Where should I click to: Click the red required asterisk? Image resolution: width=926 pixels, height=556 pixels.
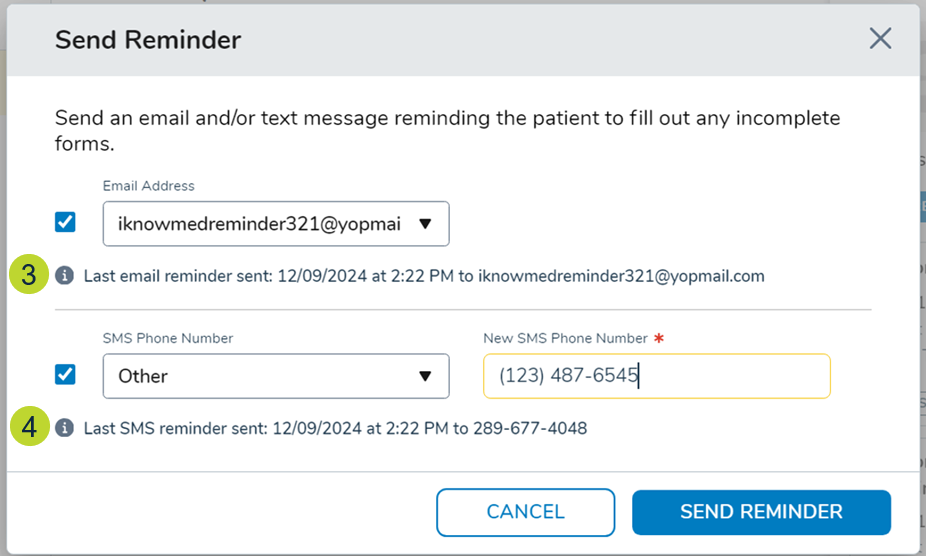658,339
